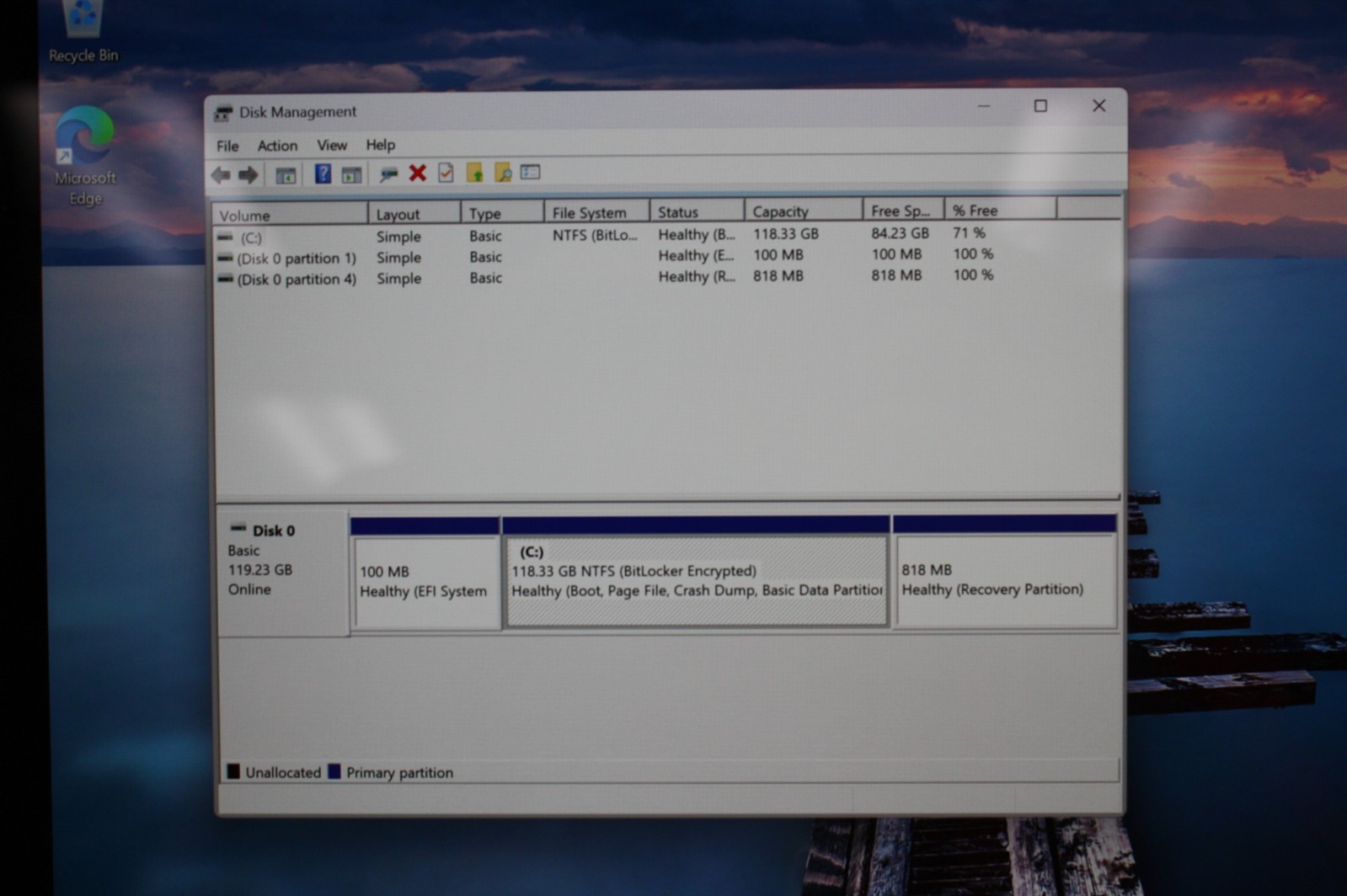This screenshot has width=1347, height=896.
Task: Click the Forward arrow toolbar icon
Action: tap(248, 175)
